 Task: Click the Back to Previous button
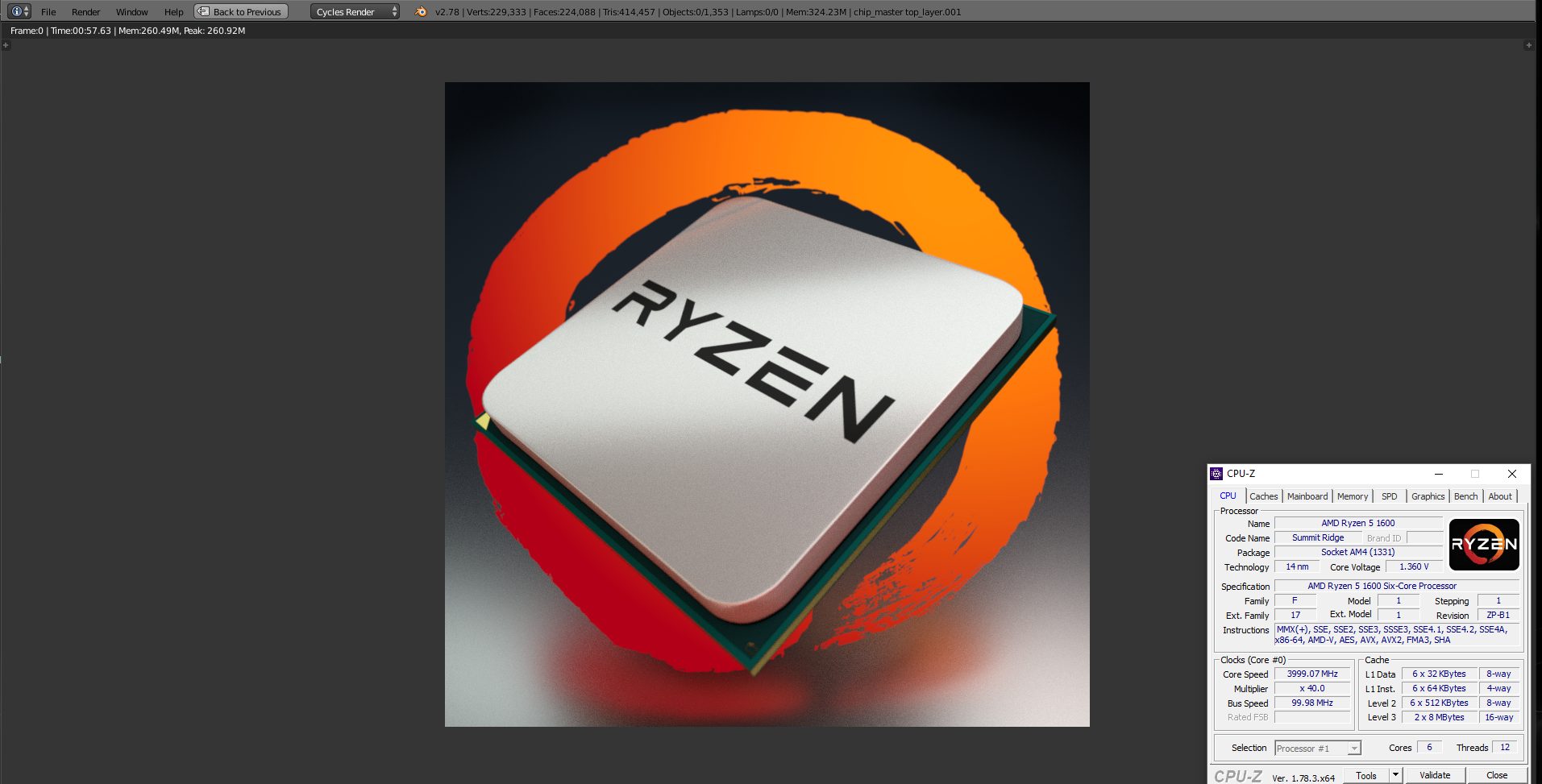click(241, 11)
